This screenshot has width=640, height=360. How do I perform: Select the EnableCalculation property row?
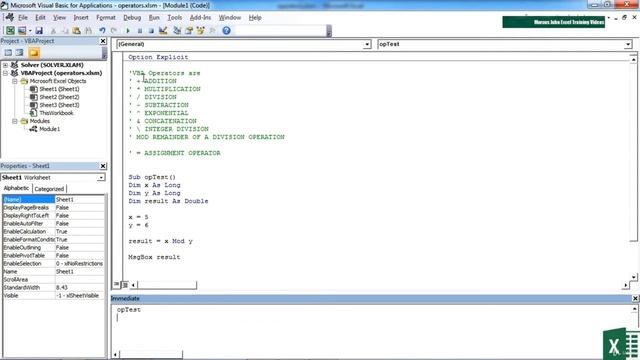[x=53, y=231]
